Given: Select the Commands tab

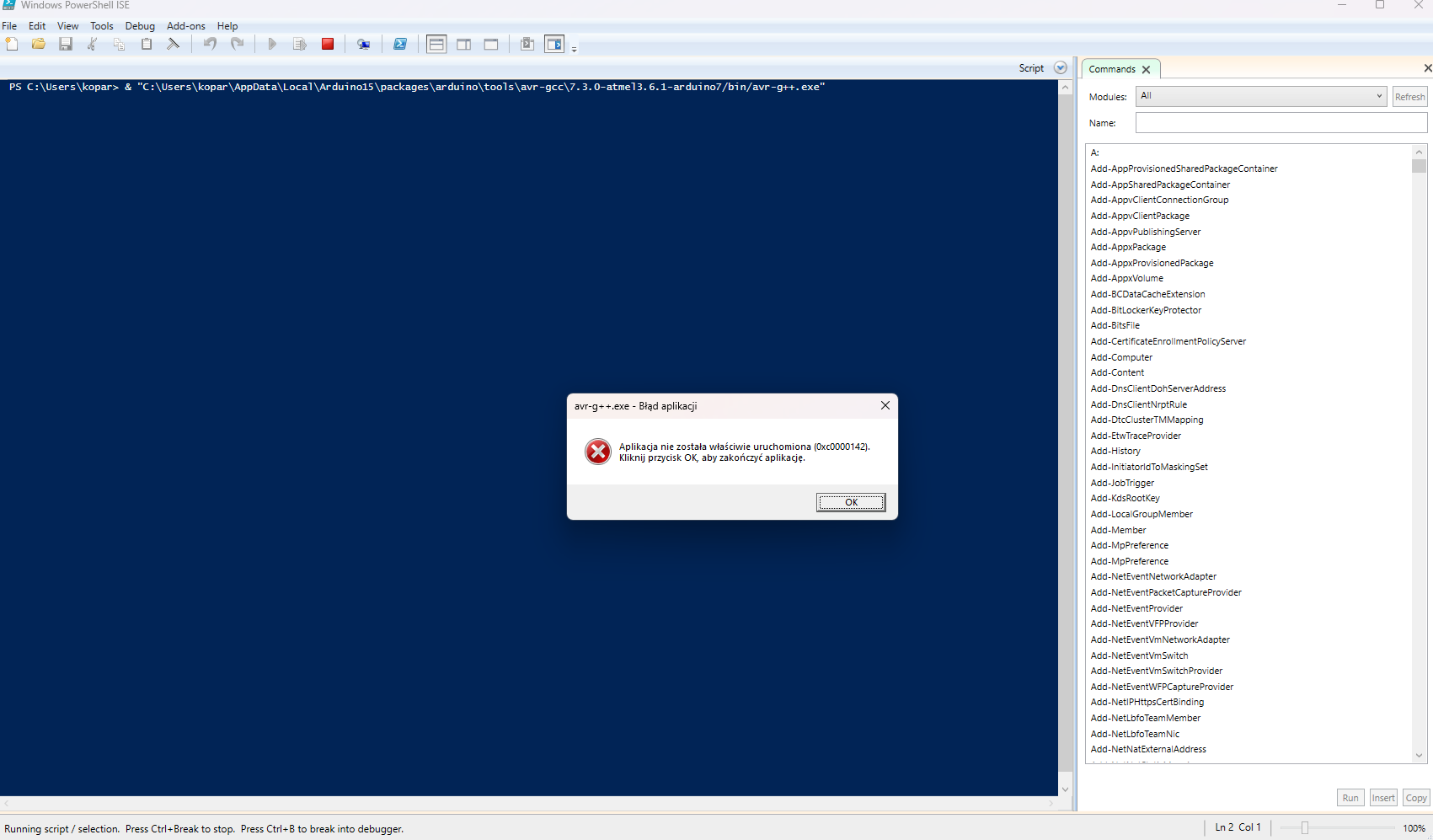Looking at the screenshot, I should coord(1112,68).
